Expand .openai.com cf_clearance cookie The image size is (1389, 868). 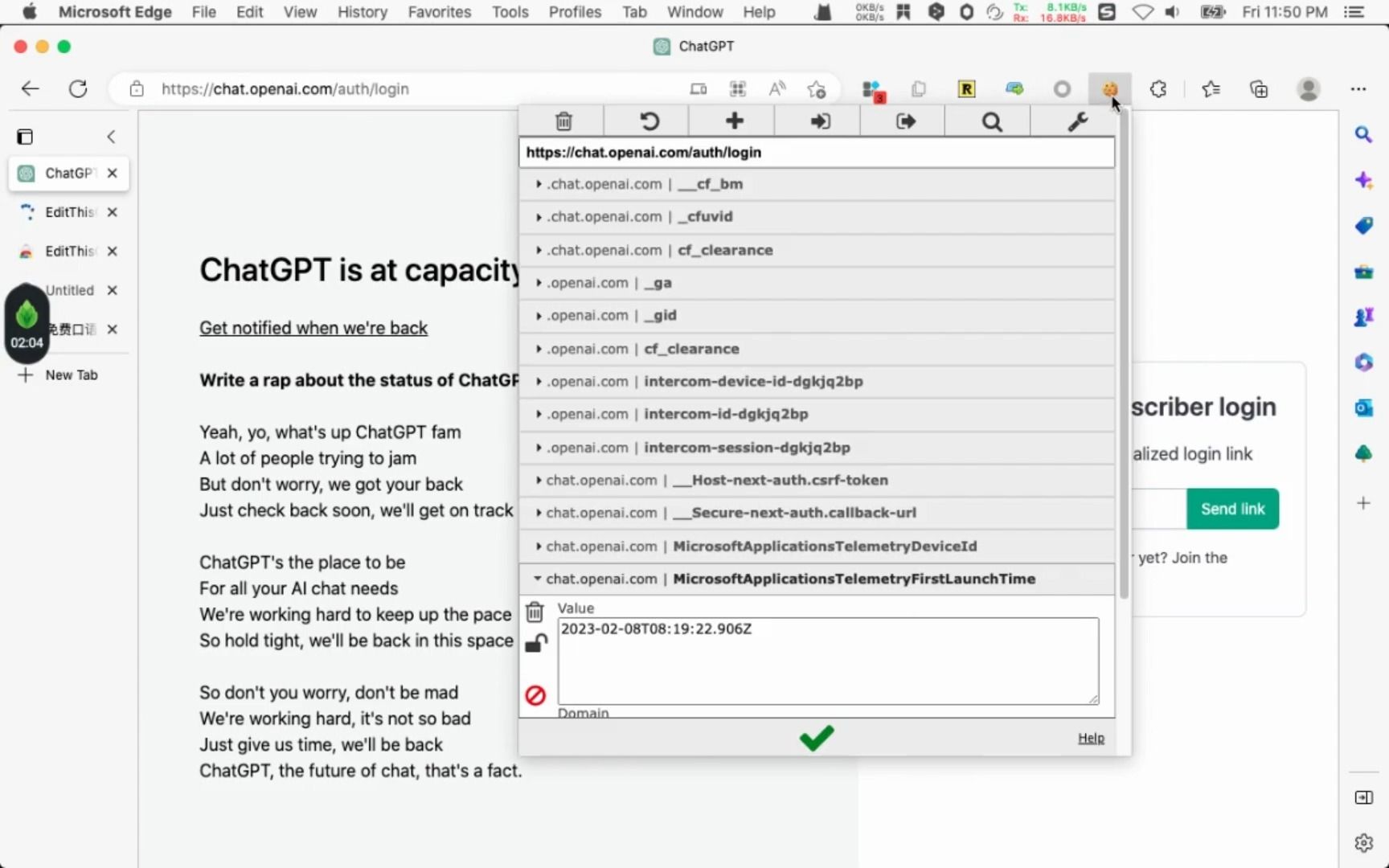tap(817, 349)
